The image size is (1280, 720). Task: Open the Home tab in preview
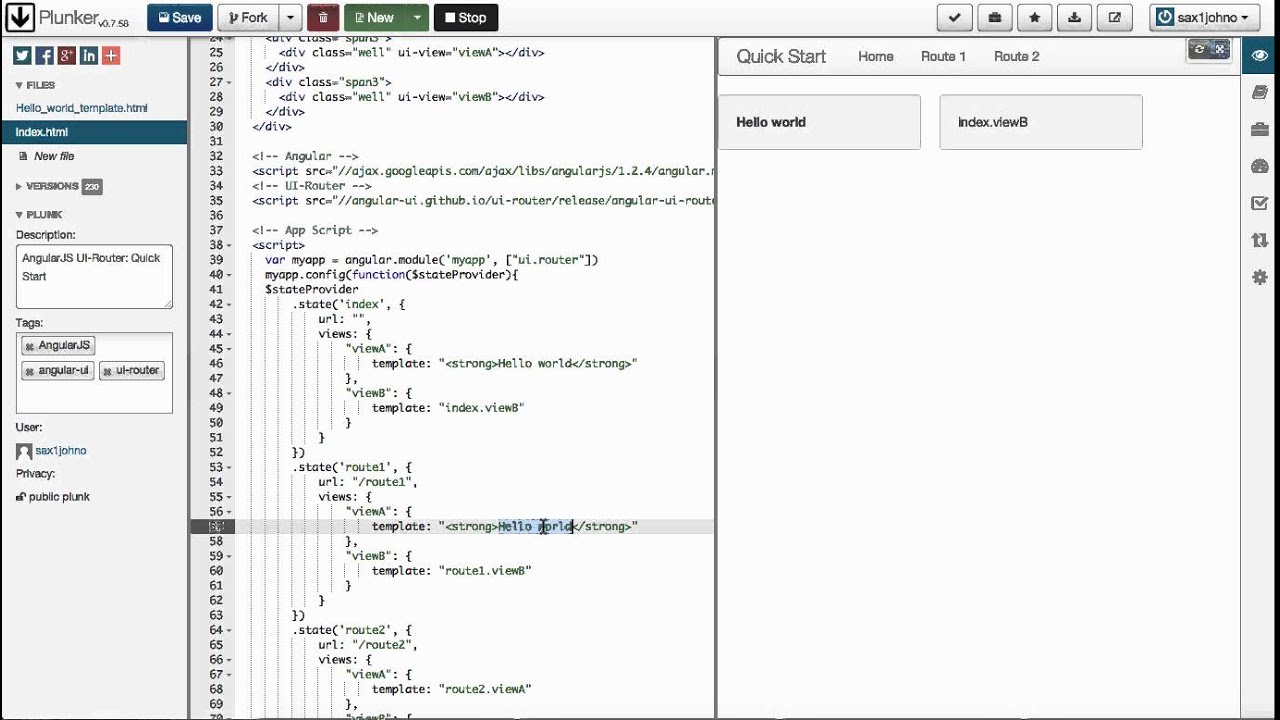875,56
